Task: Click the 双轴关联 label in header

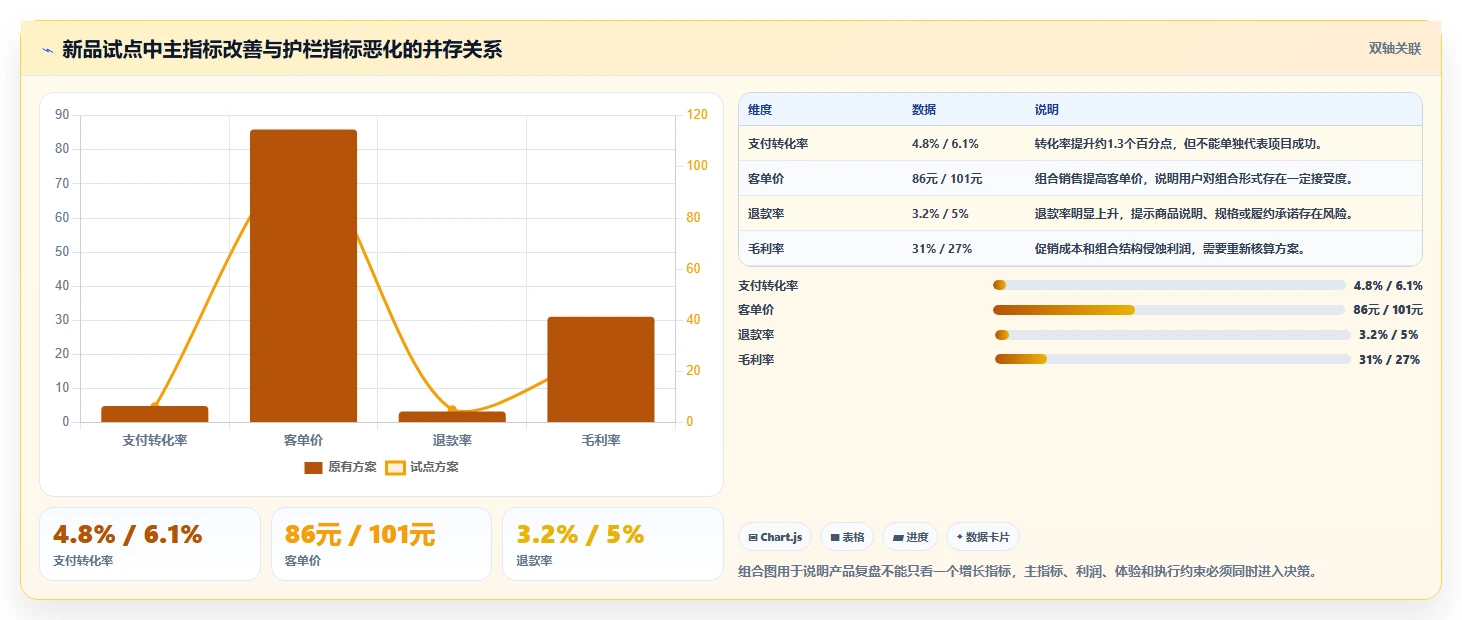Action: pyautogui.click(x=1395, y=48)
